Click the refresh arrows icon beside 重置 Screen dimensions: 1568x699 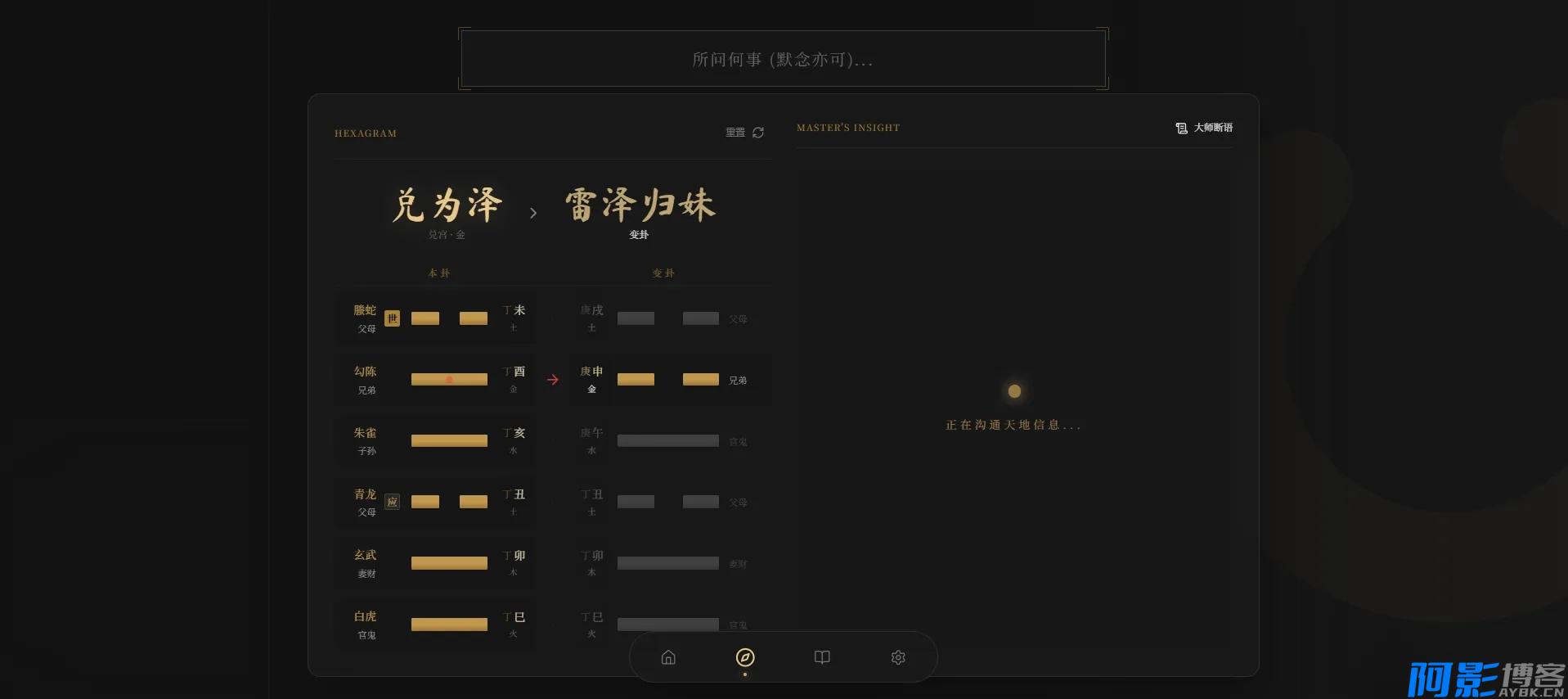[x=758, y=133]
